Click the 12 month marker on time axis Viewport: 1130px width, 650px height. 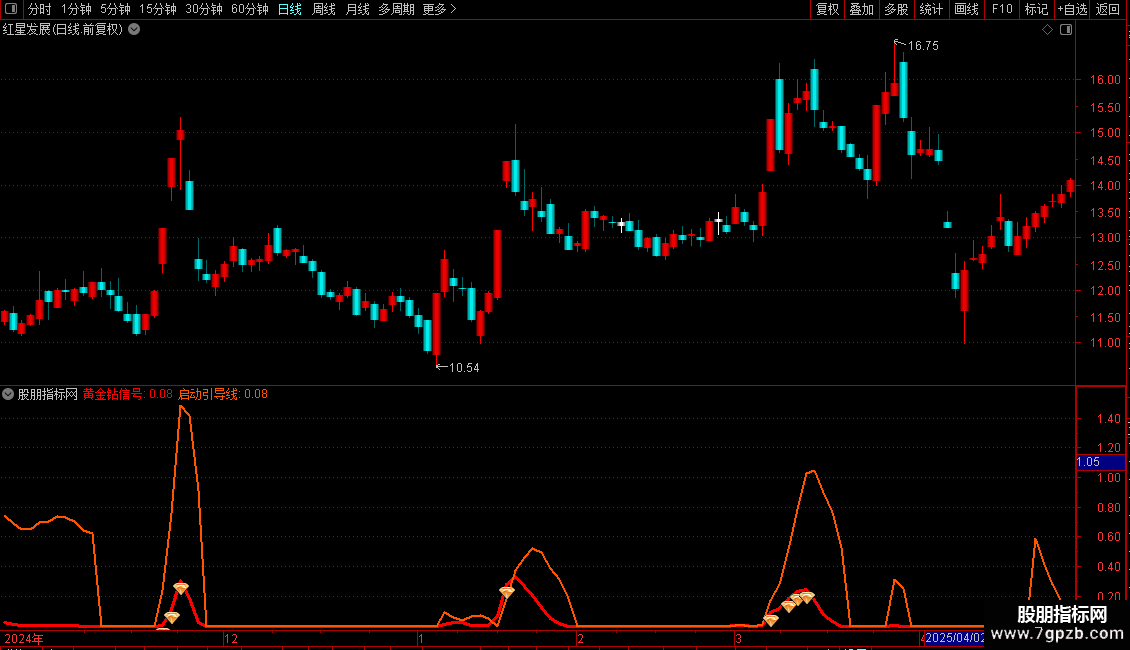(x=231, y=638)
